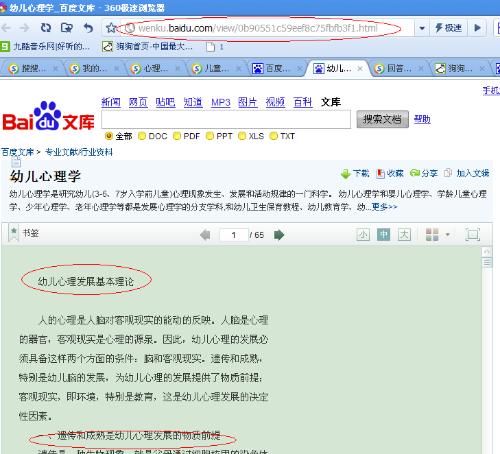The width and height of the screenshot is (500, 454).
Task: Open the 视频 navigation link
Action: [x=275, y=102]
